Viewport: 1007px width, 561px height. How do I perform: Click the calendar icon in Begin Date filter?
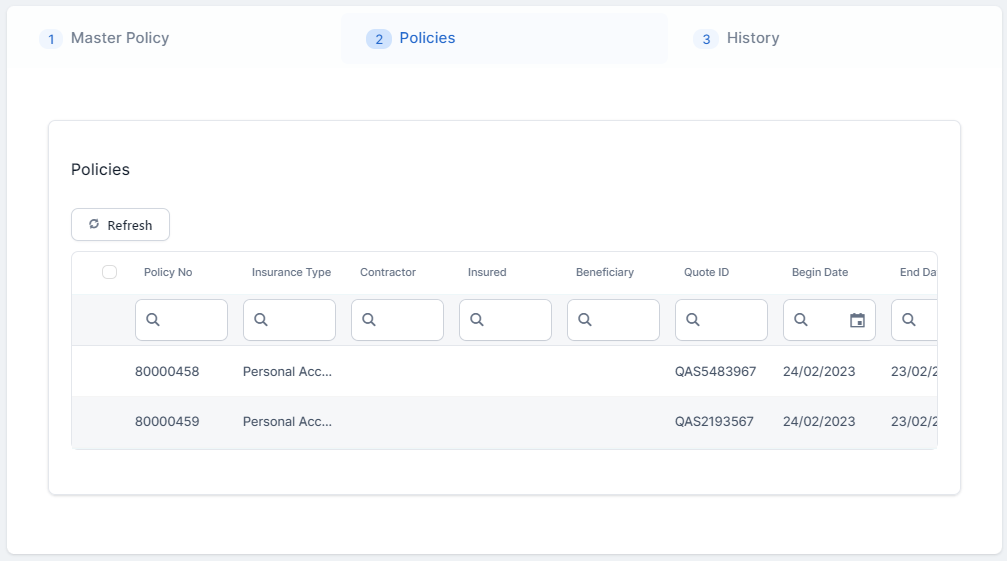(857, 320)
